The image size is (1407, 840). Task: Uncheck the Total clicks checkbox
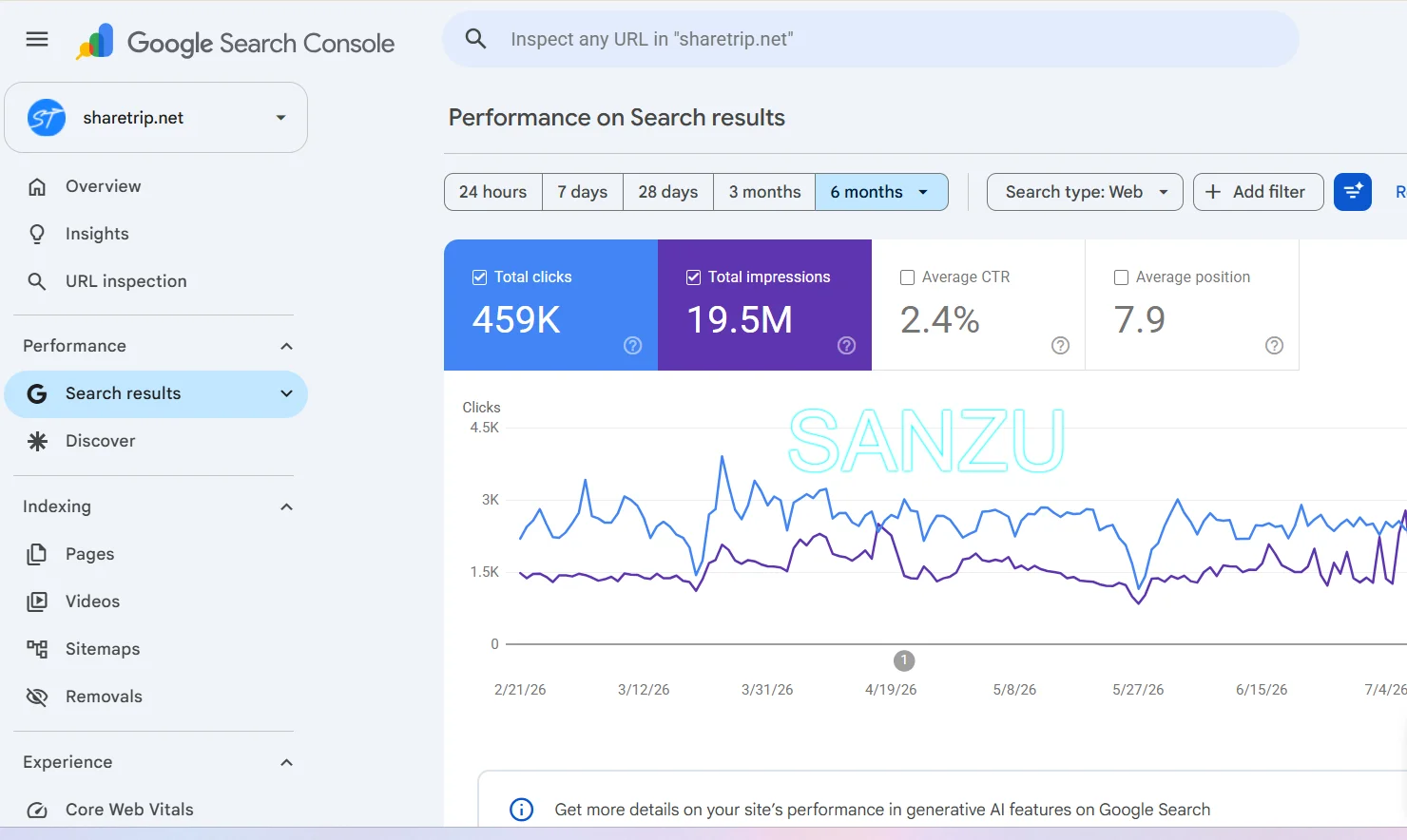click(x=480, y=277)
